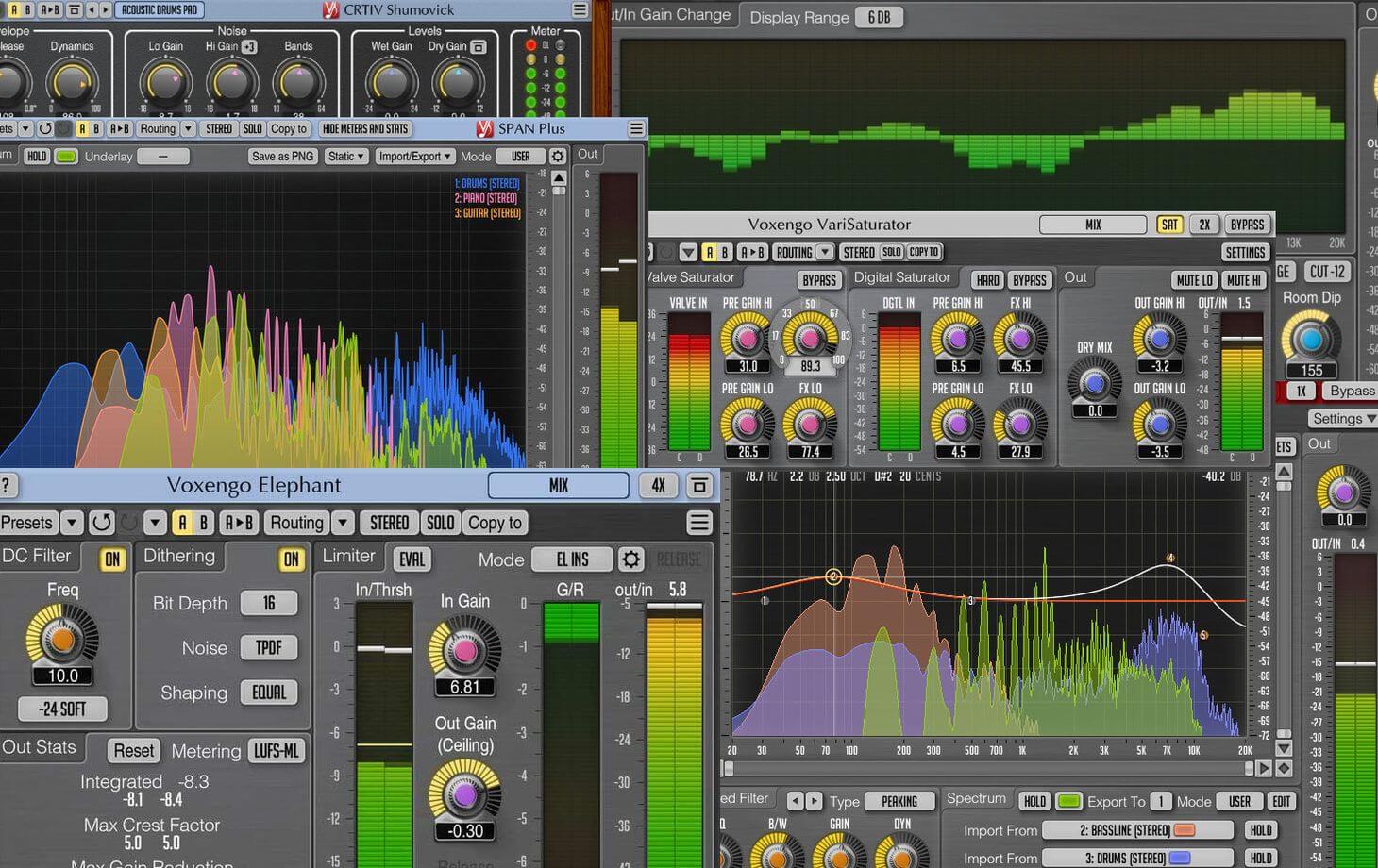Click the Bit Depth 16 value field

tap(269, 603)
